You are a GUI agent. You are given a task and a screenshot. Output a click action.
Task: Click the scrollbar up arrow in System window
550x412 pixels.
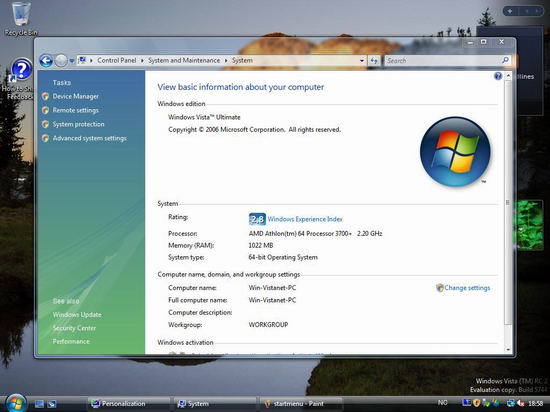coord(508,76)
